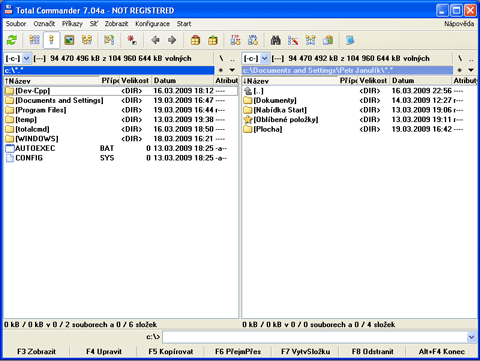Open the Označit menu
480x361 pixels.
pos(44,24)
